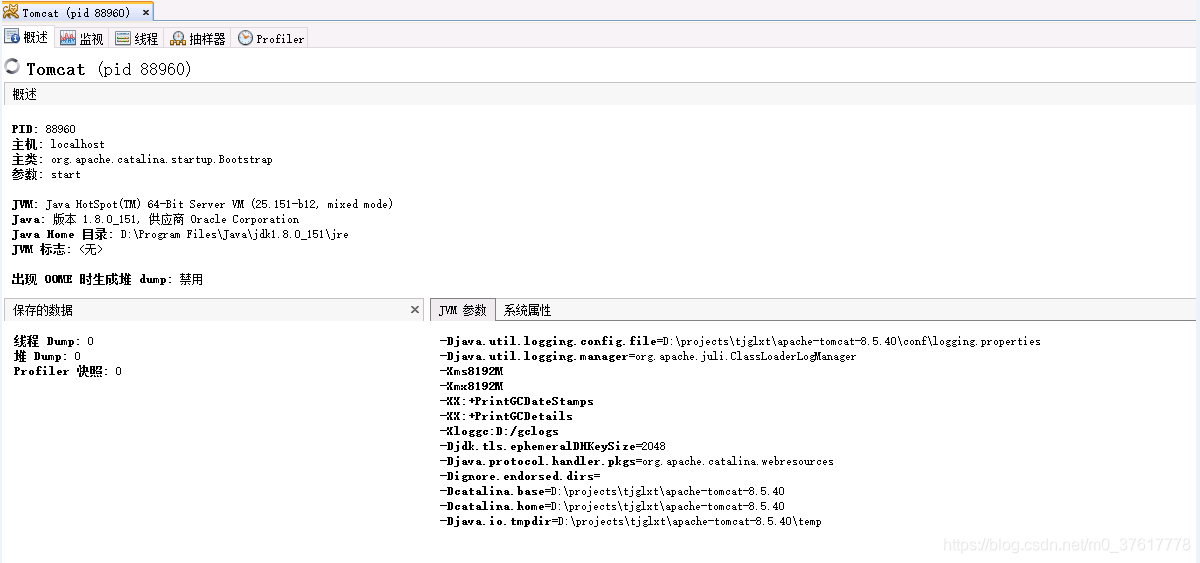Viewport: 1200px width, 563px height.
Task: Close the Tomcat (pid 88960) tab
Action: coord(145,13)
